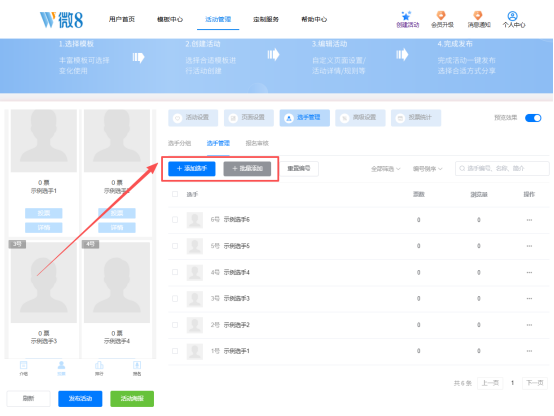Image resolution: width=554 pixels, height=416 pixels.
Task: Check the box for 示例选手3
Action: point(175,299)
